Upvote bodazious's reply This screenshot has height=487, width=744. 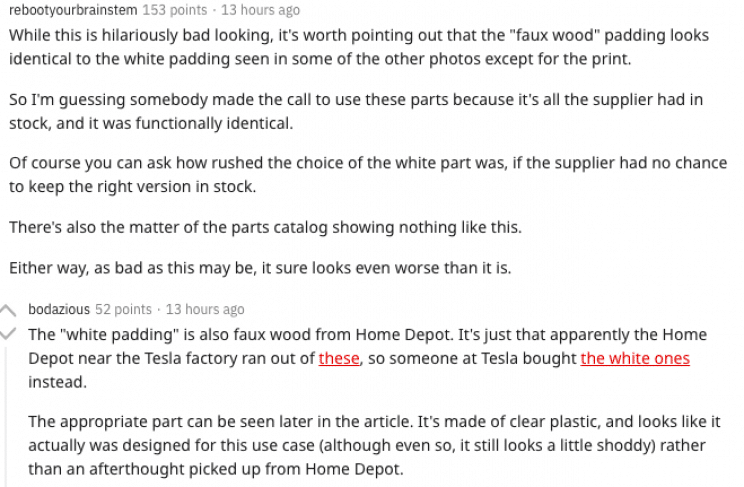coord(11,310)
